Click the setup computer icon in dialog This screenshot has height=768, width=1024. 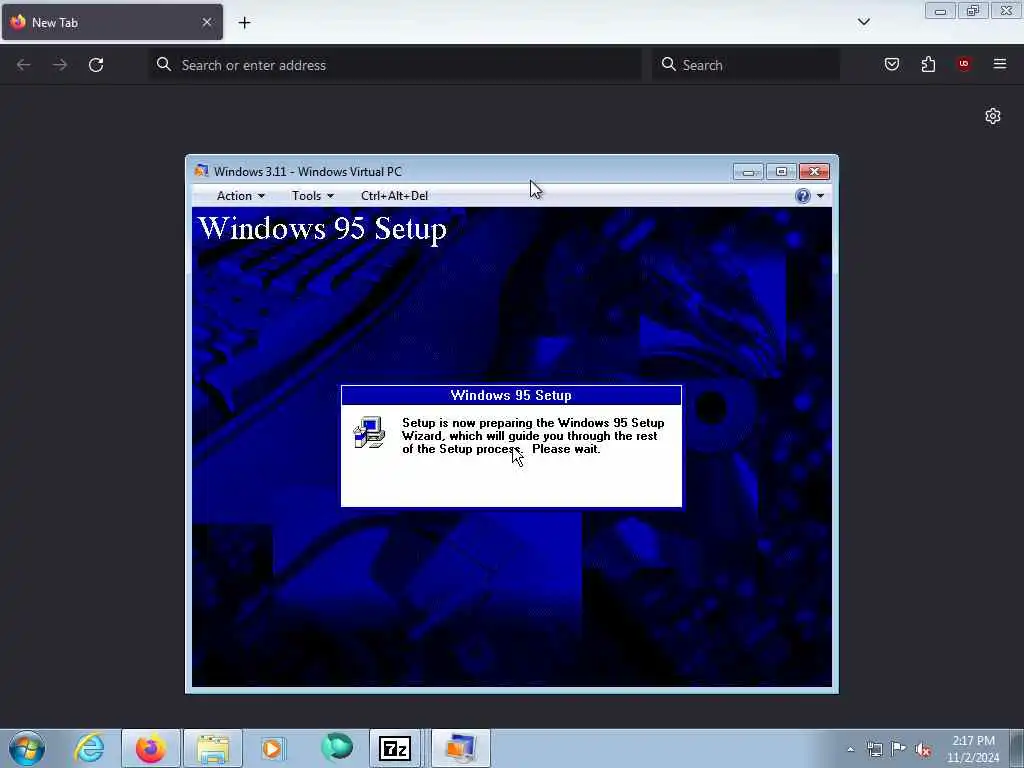pyautogui.click(x=369, y=432)
